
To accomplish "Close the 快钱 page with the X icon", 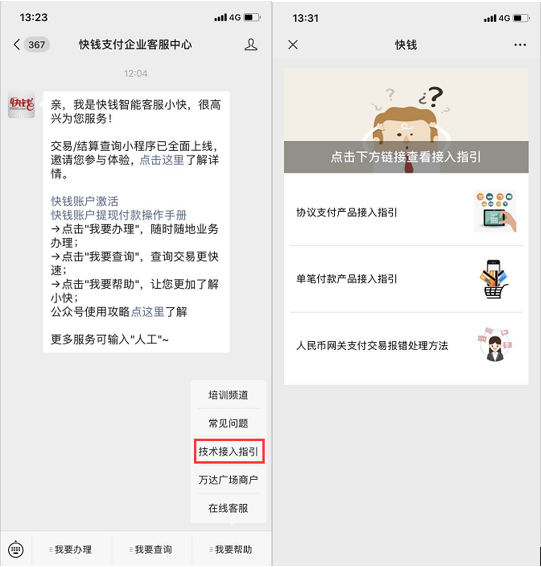I will coord(293,45).
